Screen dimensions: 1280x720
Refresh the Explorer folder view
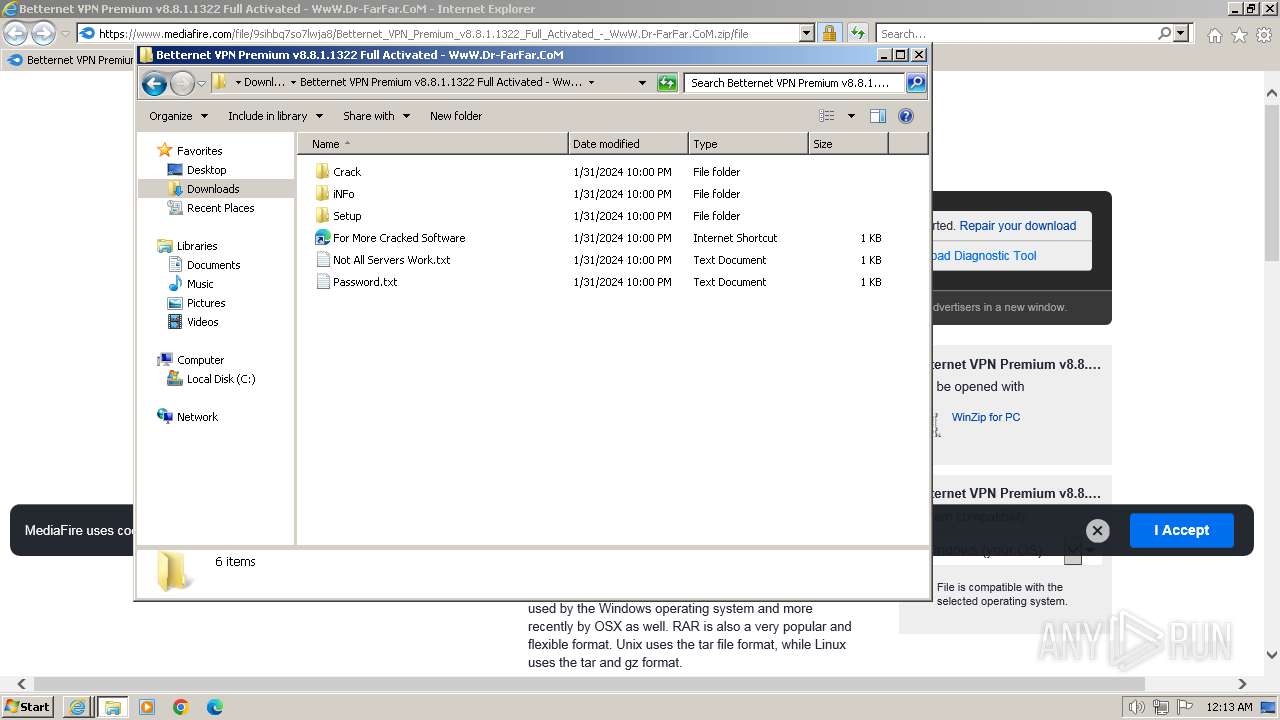pos(667,83)
